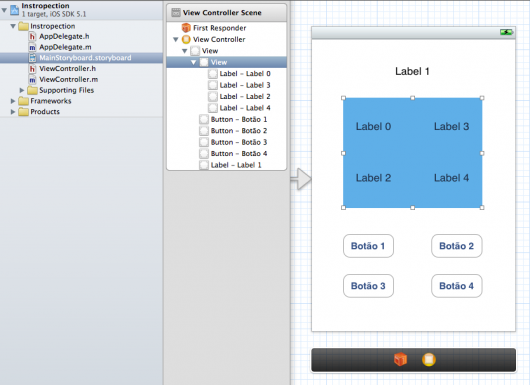This screenshot has width=530, height=385.
Task: Select Button - Botão 2 in the outline
Action: [233, 131]
